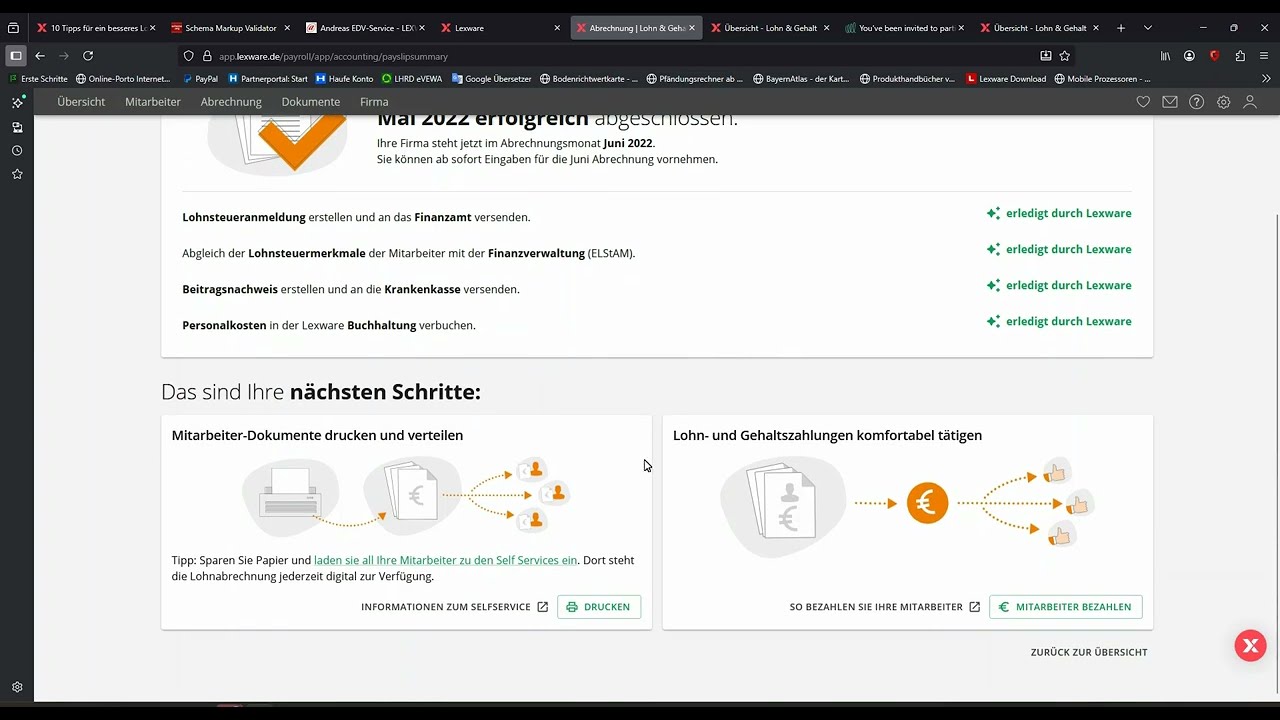Click 'erledigt durch Lexware' for Lohnsteueranmeldung
This screenshot has width=1280, height=720.
click(1059, 213)
